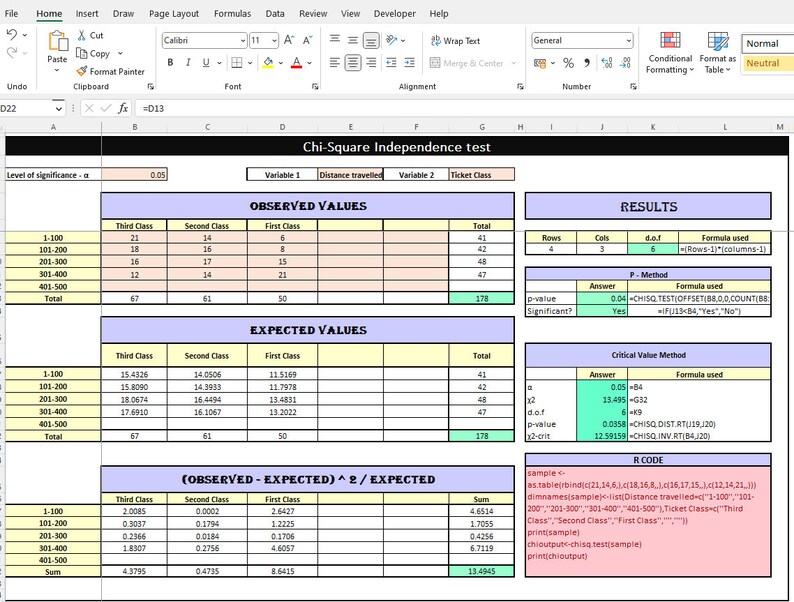Click the Increase Indent icon
The height and width of the screenshot is (602, 794).
click(x=410, y=63)
